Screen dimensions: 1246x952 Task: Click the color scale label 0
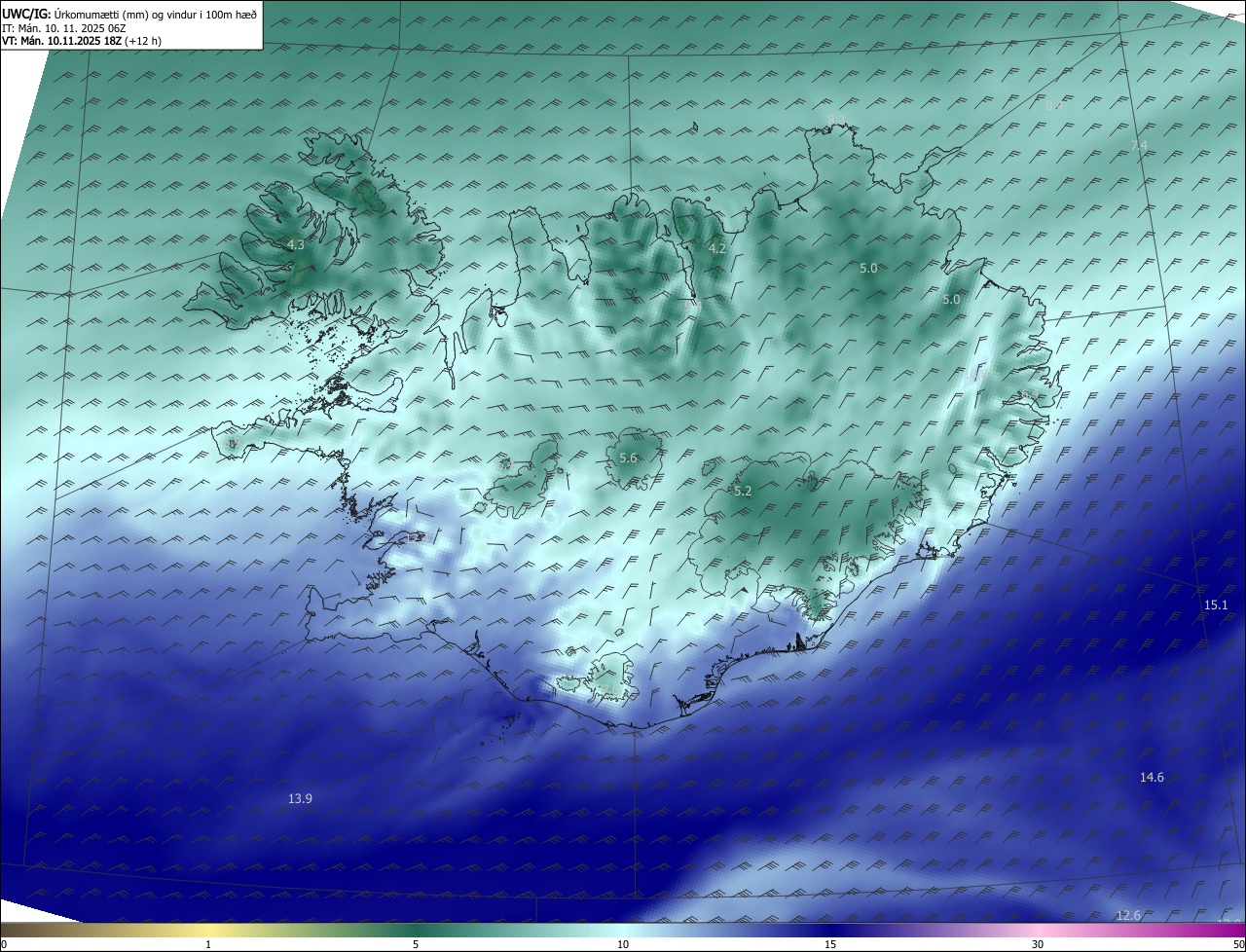pos(4,944)
